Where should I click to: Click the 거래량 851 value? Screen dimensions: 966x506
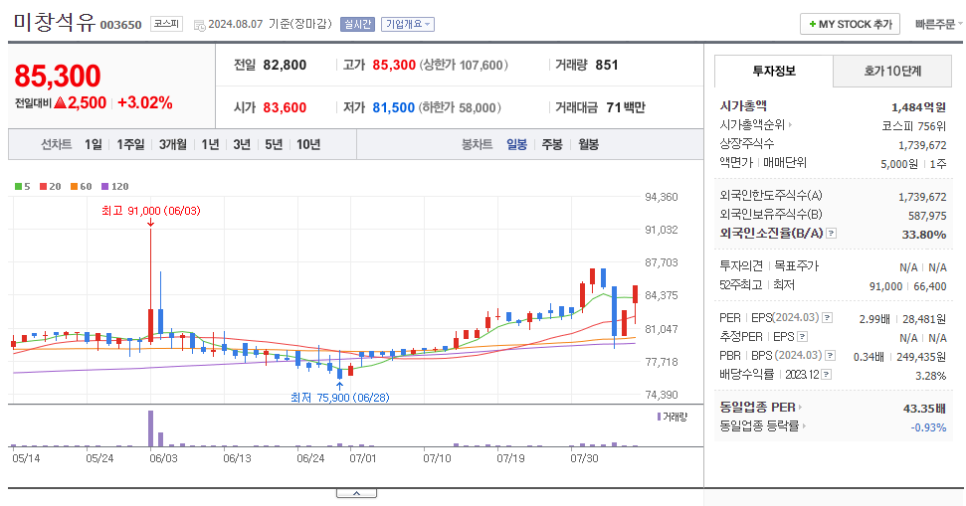(606, 65)
